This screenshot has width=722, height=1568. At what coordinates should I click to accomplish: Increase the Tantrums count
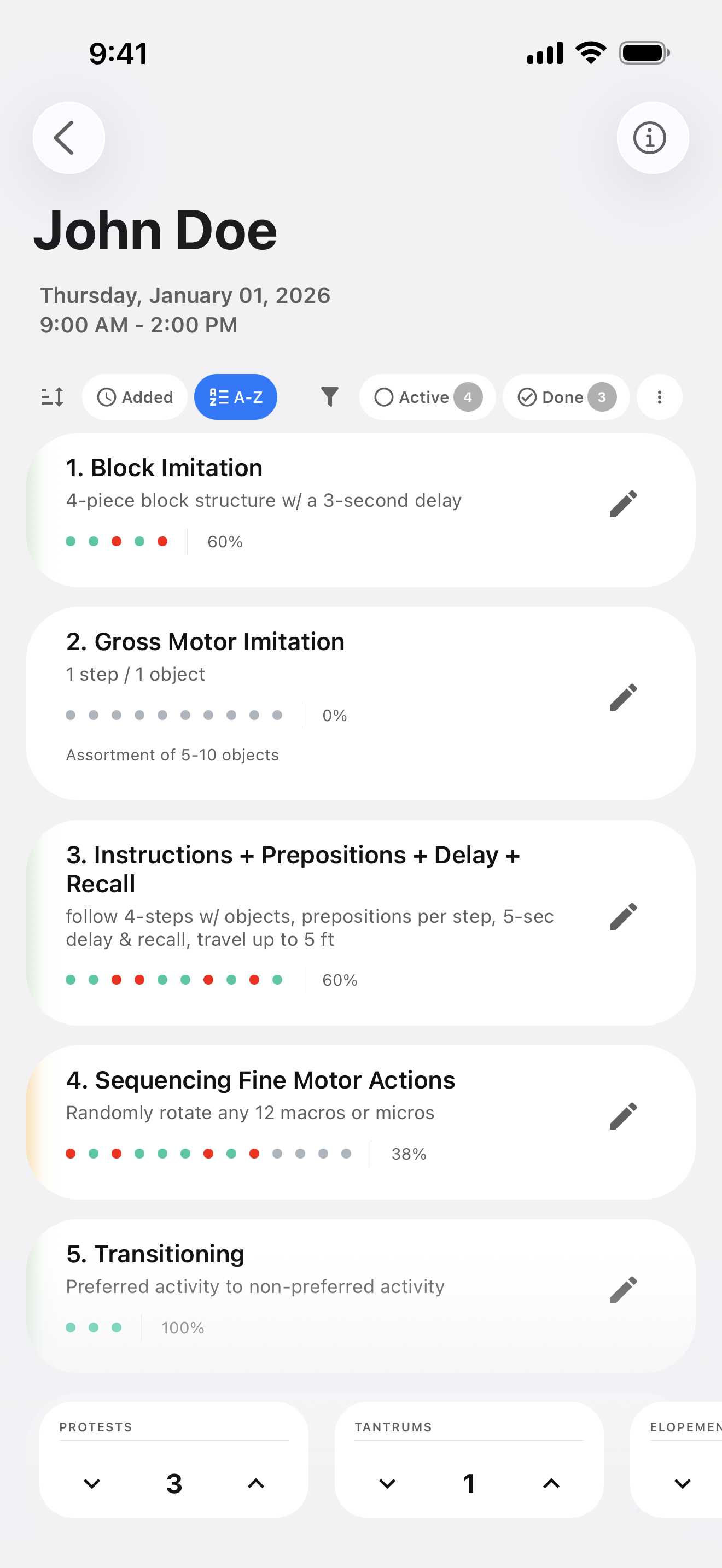point(551,1483)
